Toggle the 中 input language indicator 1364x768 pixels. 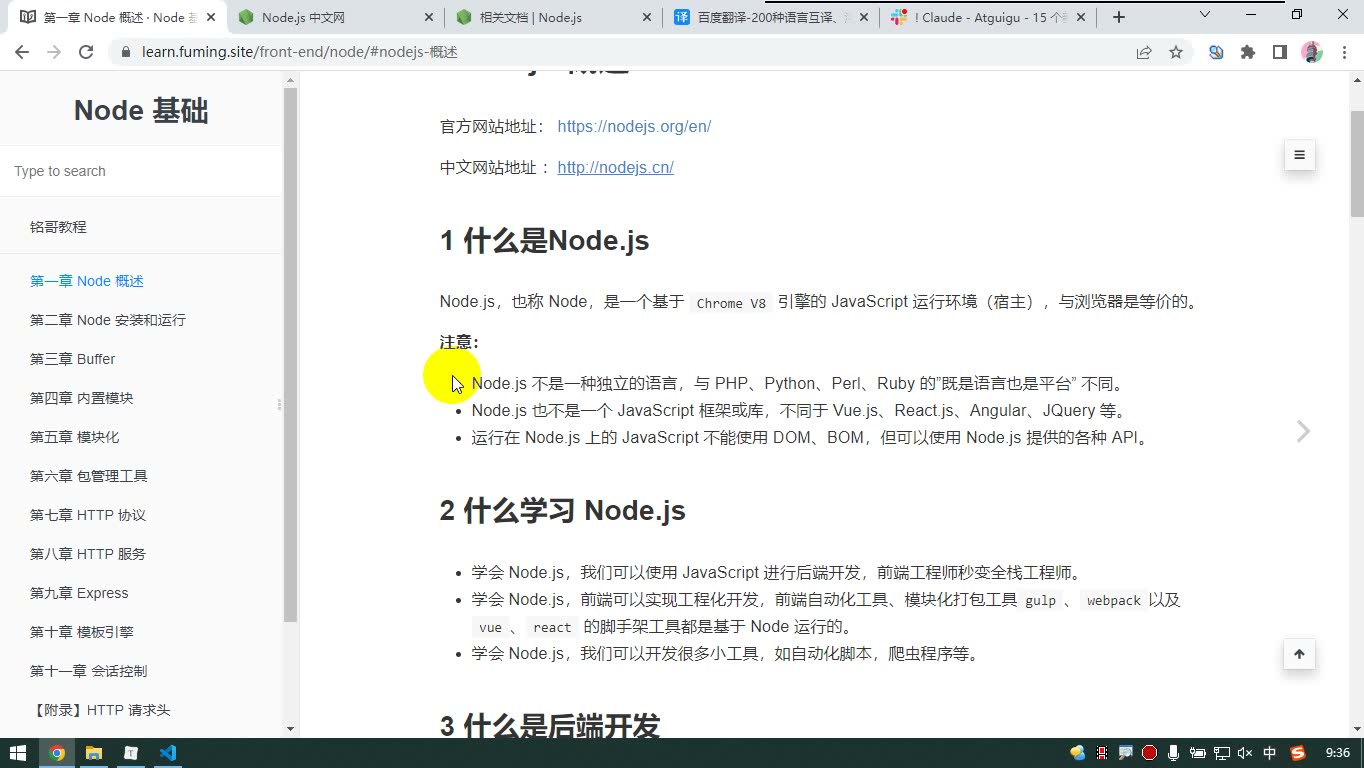(1269, 753)
